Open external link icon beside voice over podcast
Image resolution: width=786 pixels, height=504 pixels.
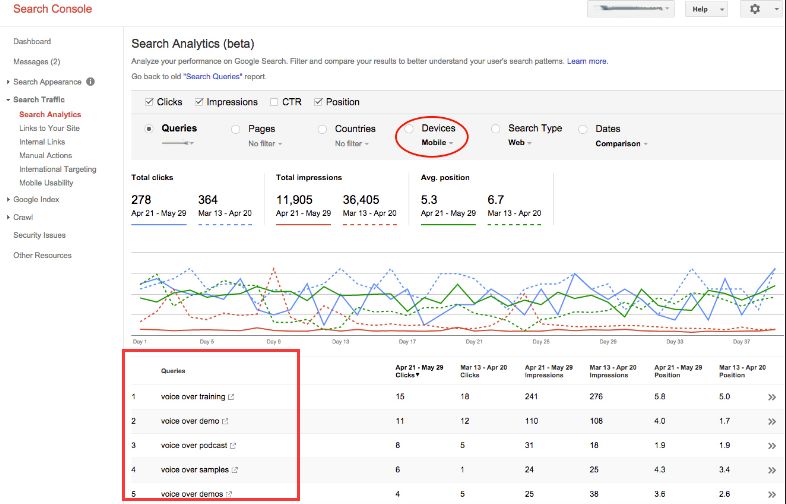[x=233, y=445]
